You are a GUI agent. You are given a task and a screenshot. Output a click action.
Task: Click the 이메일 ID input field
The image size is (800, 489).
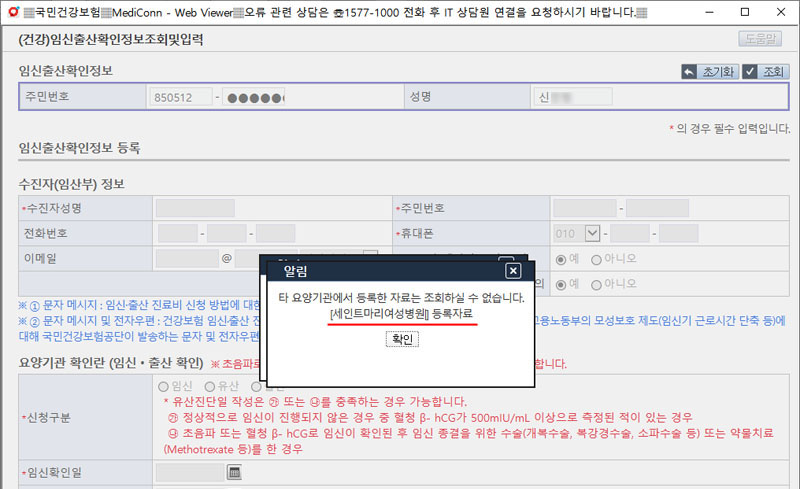pyautogui.click(x=187, y=258)
